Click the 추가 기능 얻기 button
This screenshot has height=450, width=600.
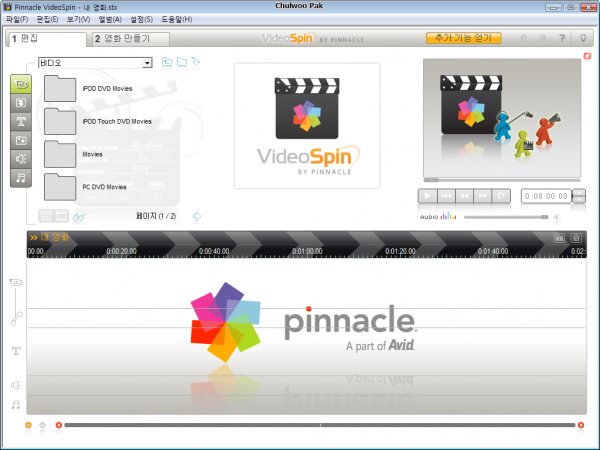click(464, 38)
